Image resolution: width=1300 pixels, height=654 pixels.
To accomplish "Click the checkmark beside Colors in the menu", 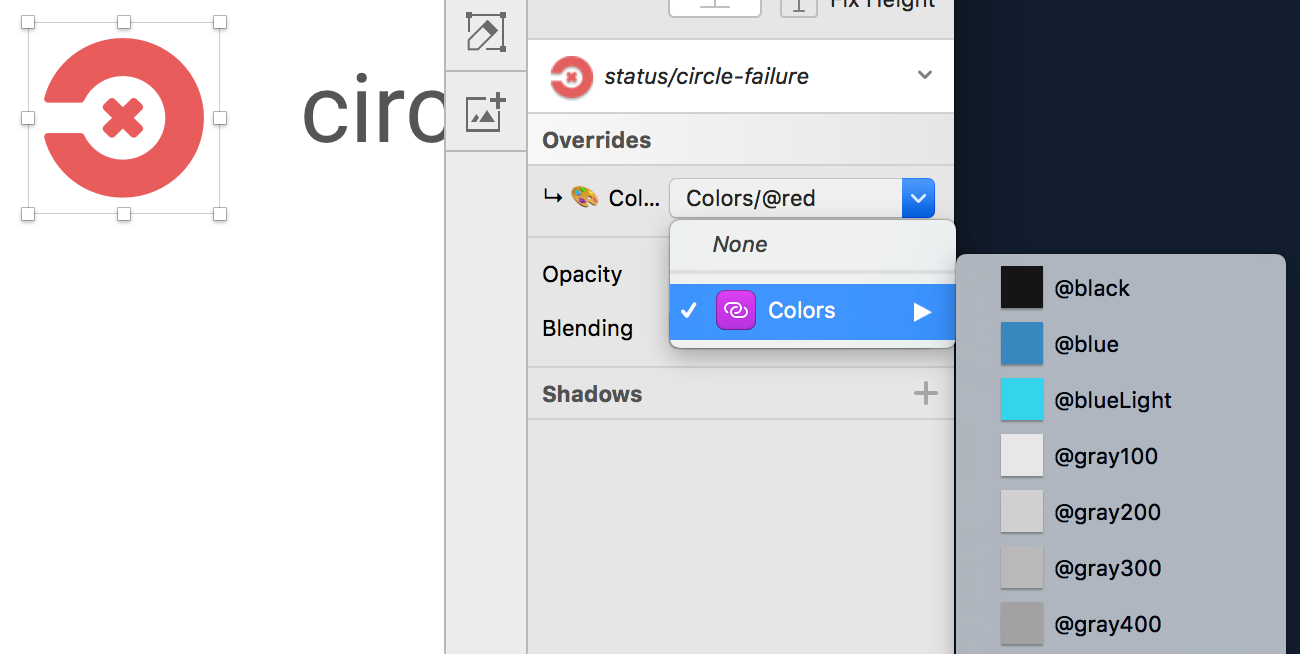I will 688,310.
